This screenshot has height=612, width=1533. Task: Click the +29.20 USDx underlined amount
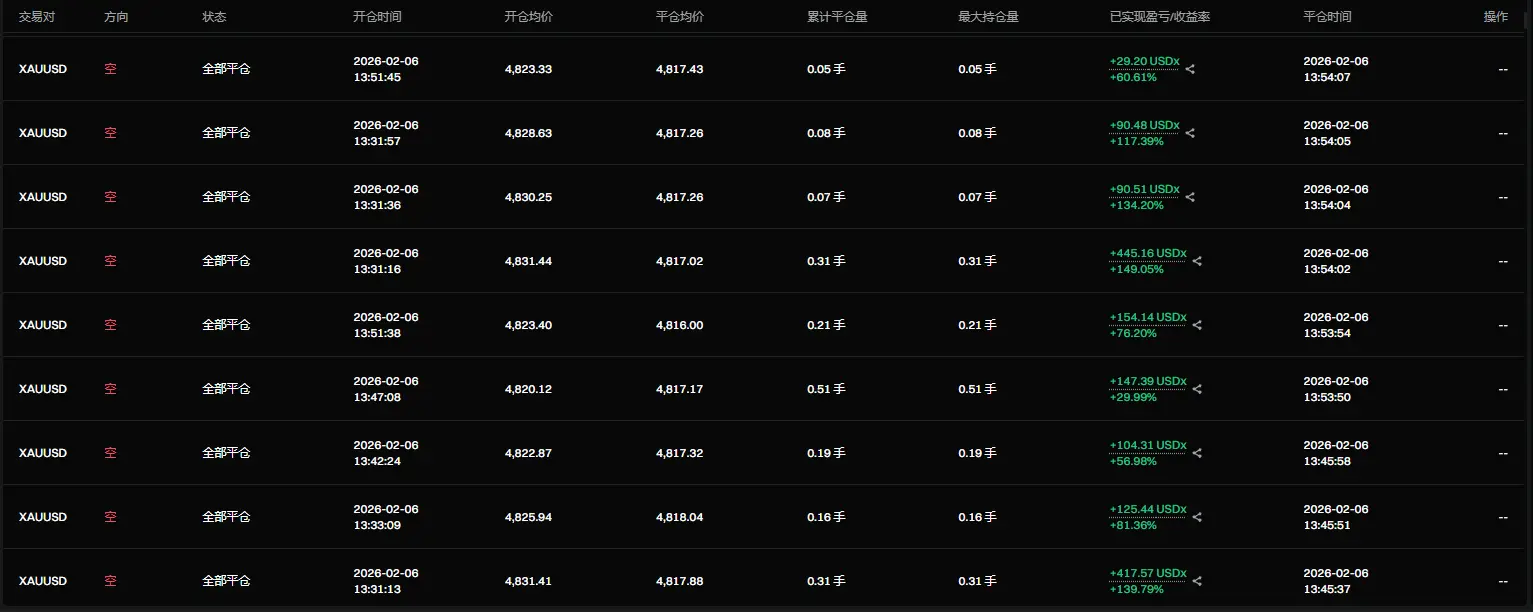click(x=1144, y=61)
